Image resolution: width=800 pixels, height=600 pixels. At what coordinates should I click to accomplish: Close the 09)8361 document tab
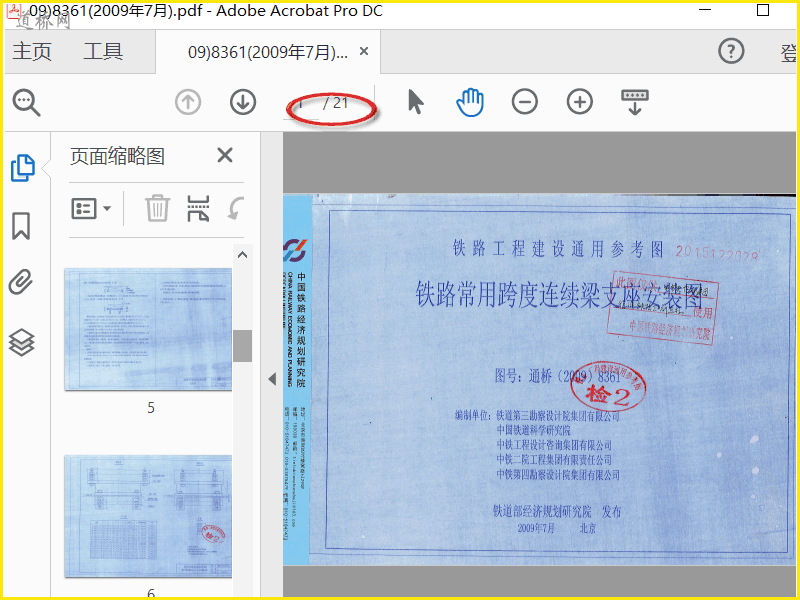point(364,51)
